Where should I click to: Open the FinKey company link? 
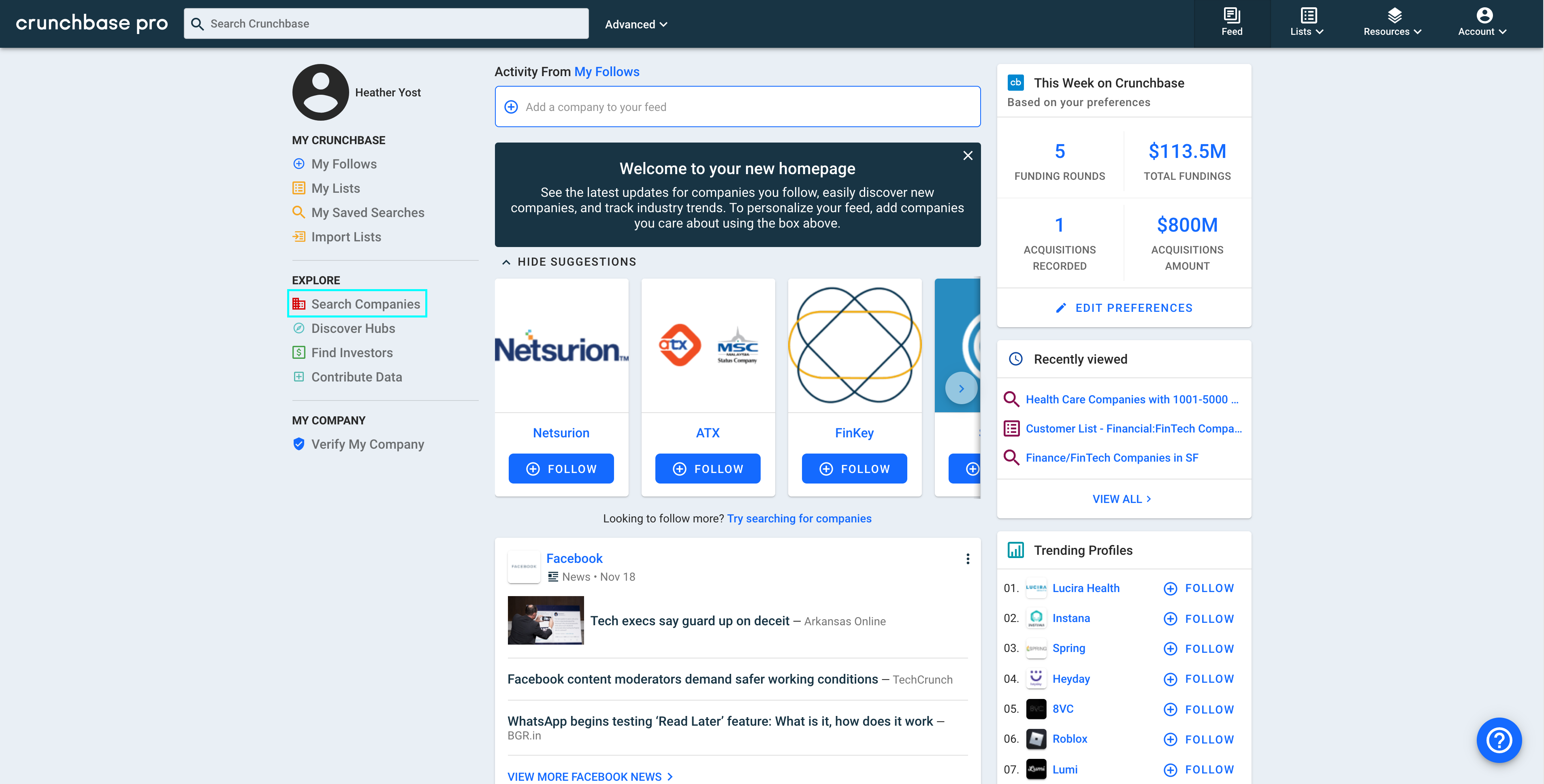pos(854,433)
